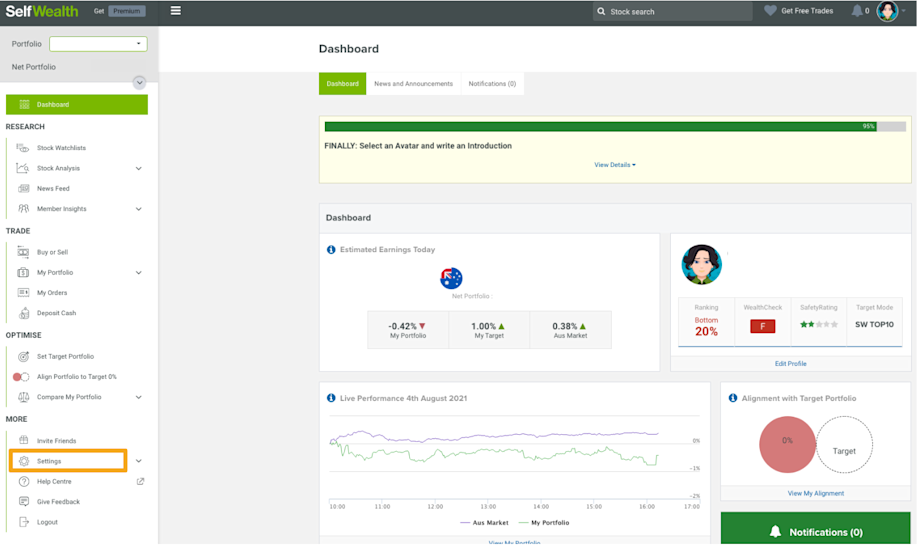Select the green Dashboard tab
The width and height of the screenshot is (917, 546).
[x=342, y=84]
